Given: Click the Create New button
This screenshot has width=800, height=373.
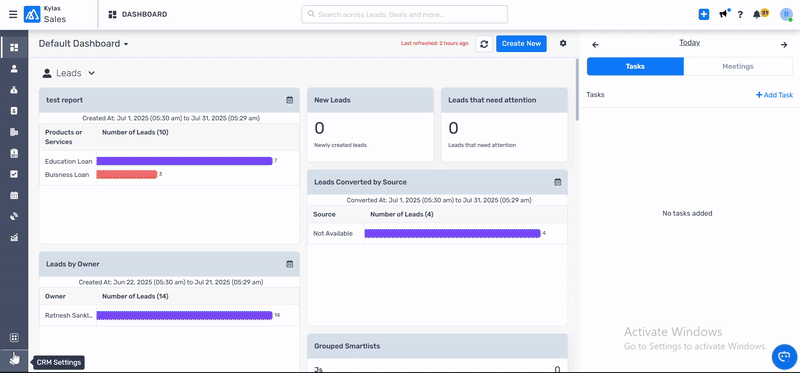Looking at the screenshot, I should 521,44.
